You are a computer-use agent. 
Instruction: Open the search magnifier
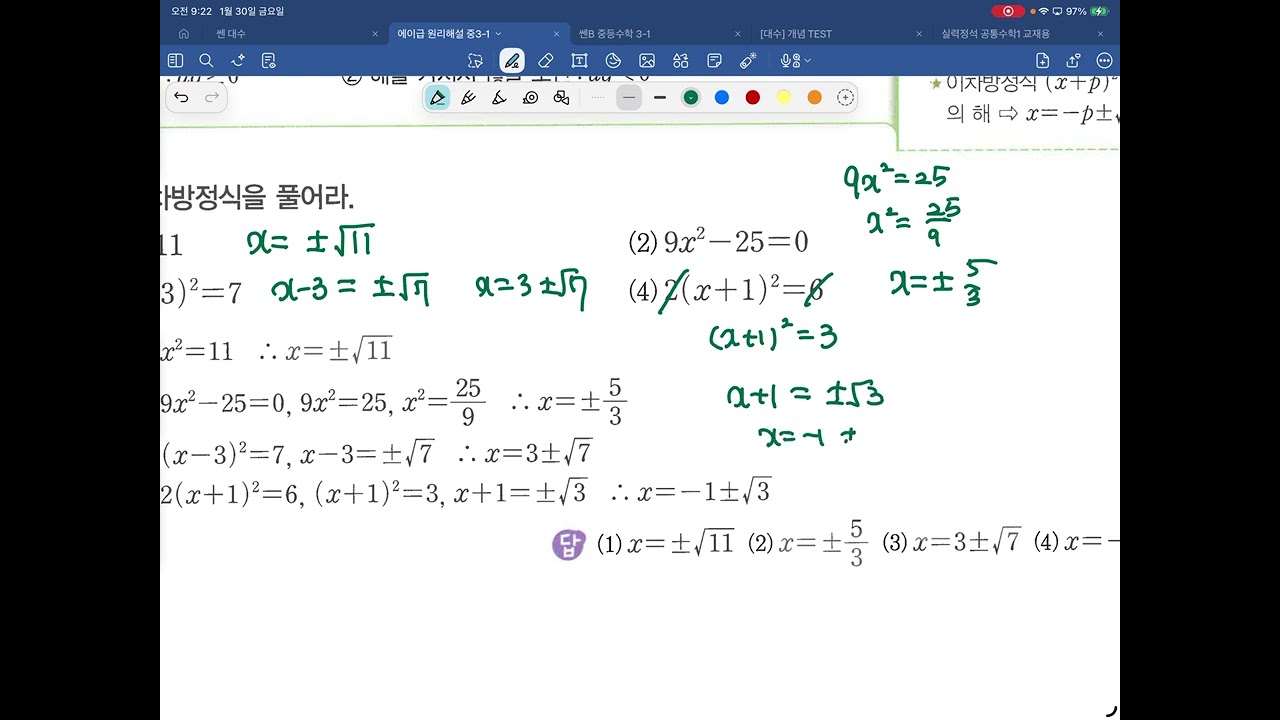[x=206, y=61]
